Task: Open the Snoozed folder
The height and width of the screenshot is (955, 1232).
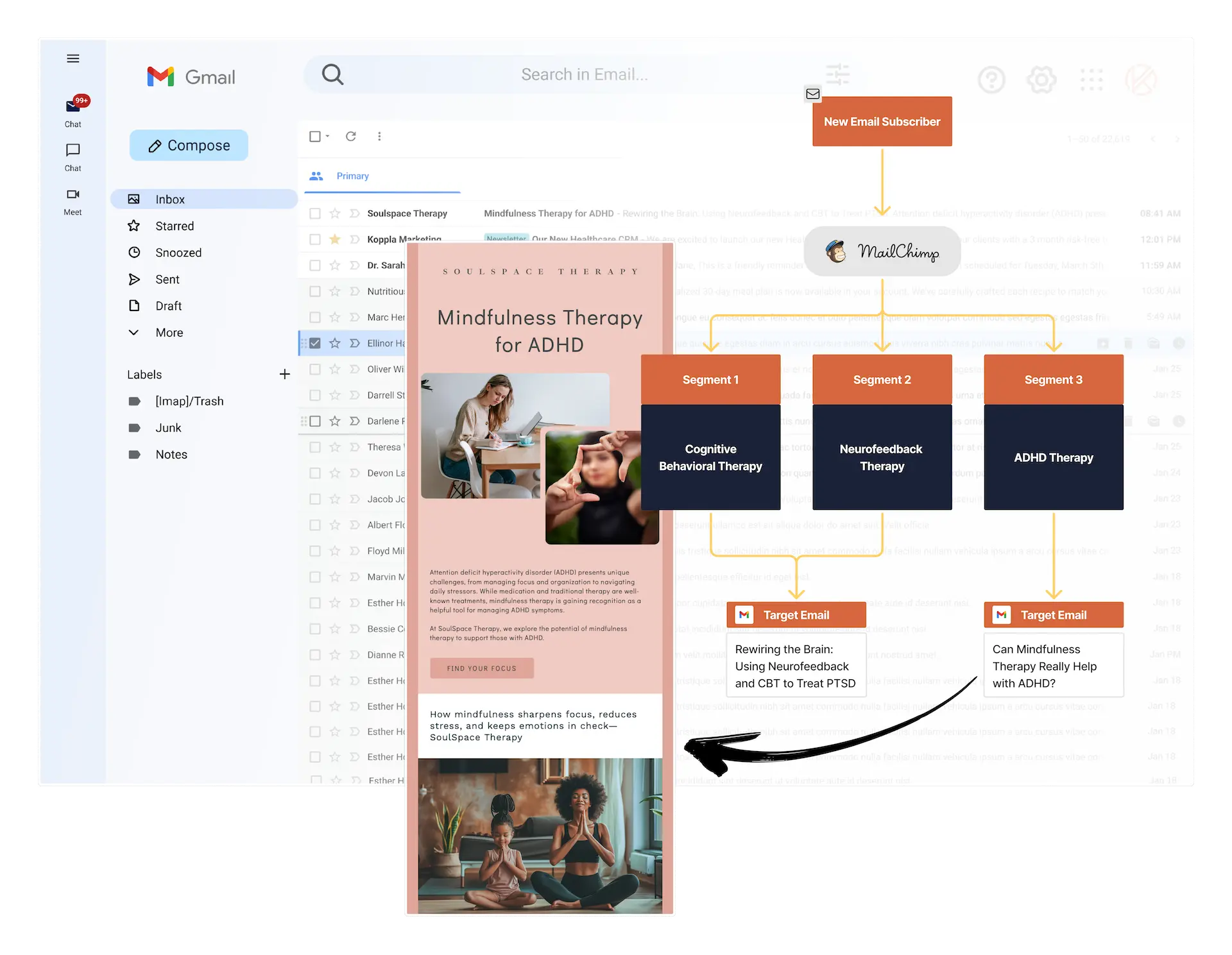Action: tap(178, 253)
